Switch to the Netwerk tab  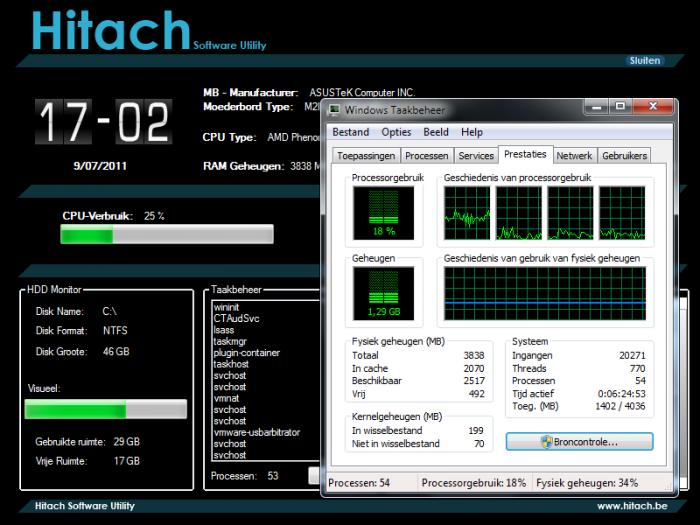pos(574,156)
